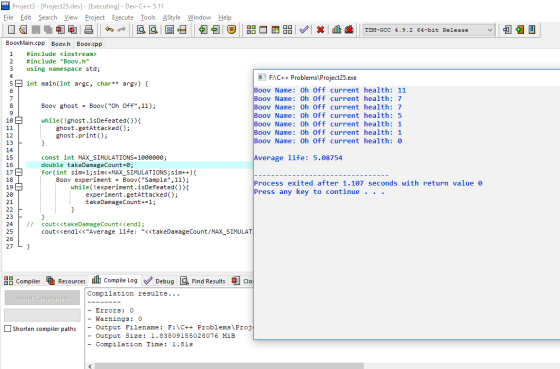The height and width of the screenshot is (369, 560).
Task: Open the Help menu
Action: click(225, 18)
